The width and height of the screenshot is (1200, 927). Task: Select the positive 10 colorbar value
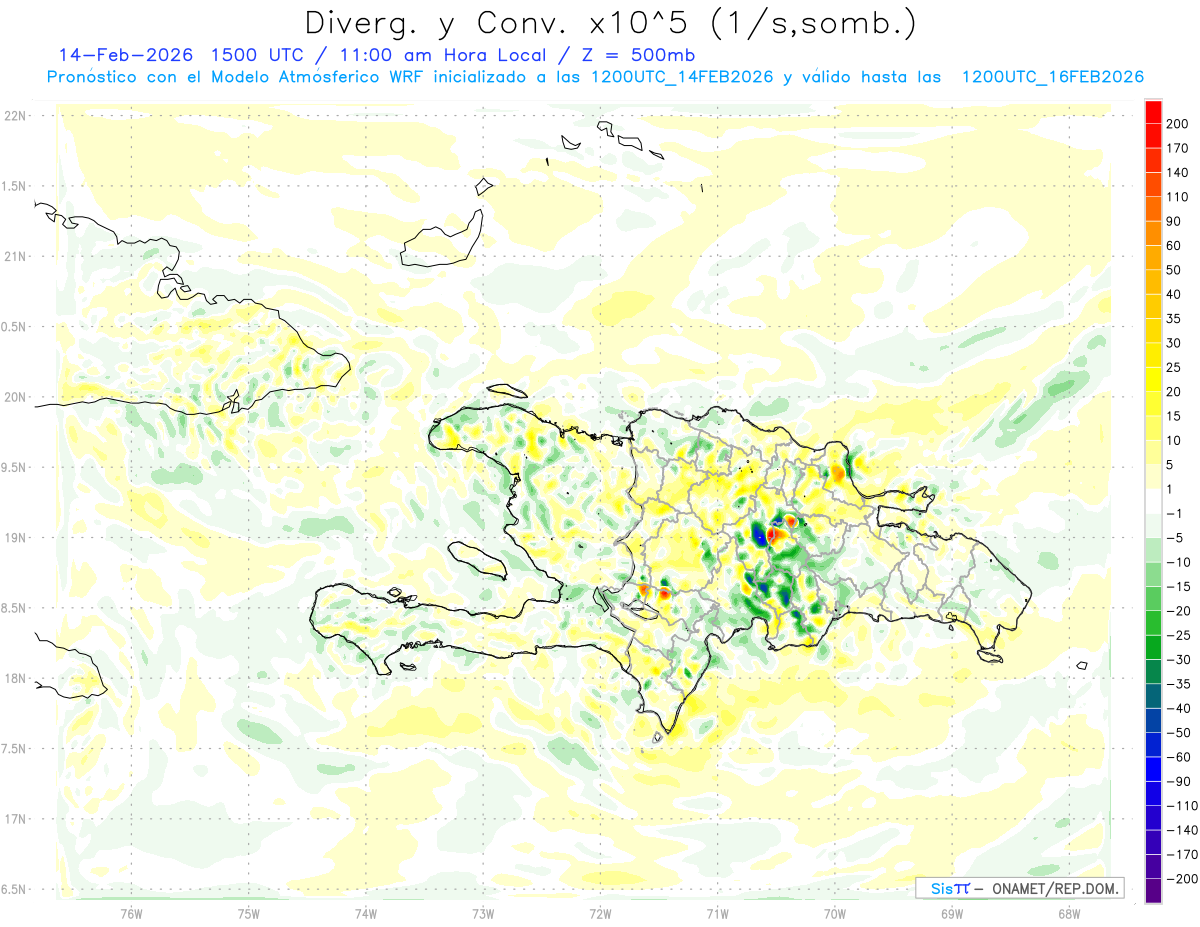(1173, 440)
